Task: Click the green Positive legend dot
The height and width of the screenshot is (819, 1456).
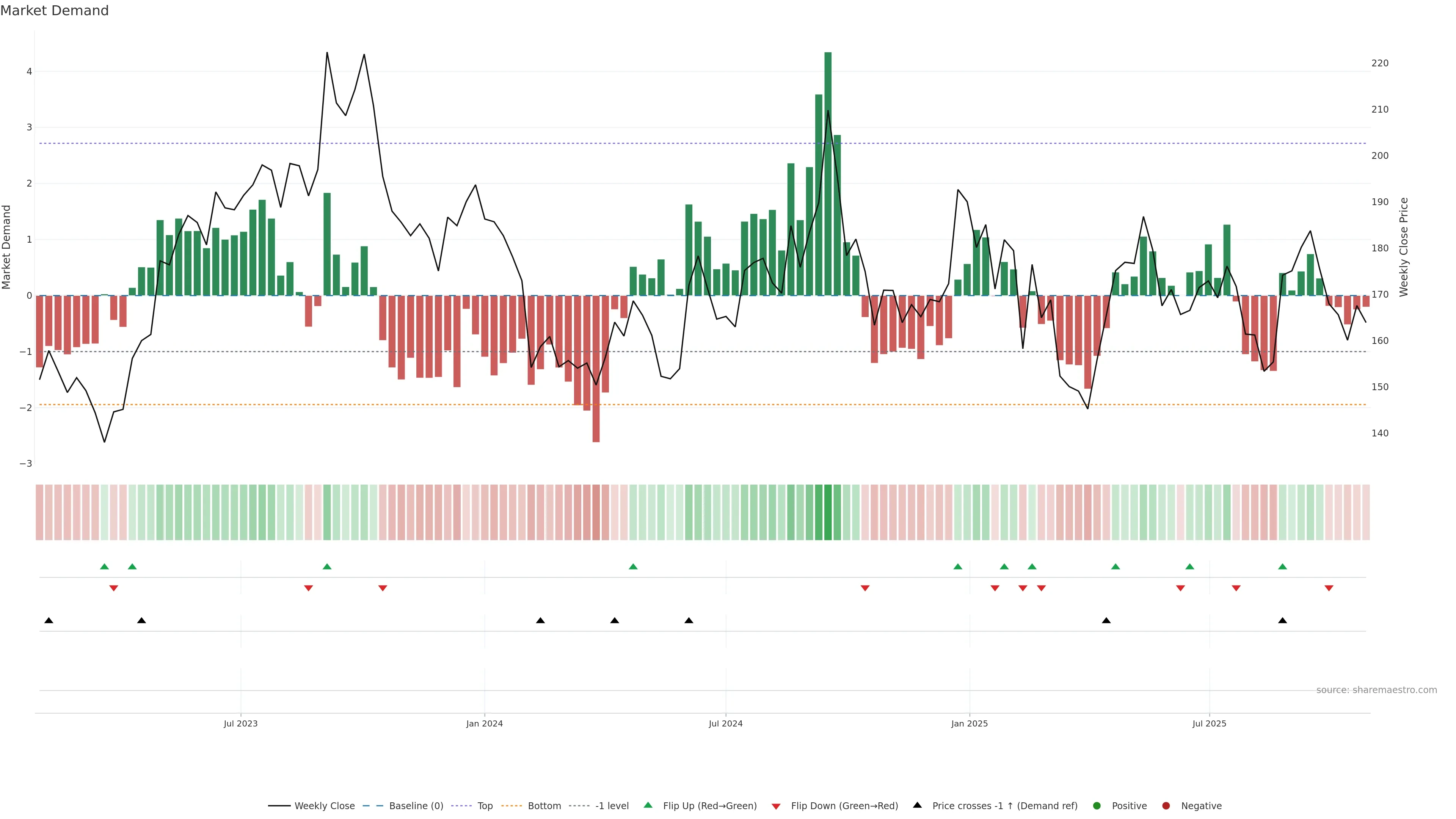Action: (x=1097, y=805)
